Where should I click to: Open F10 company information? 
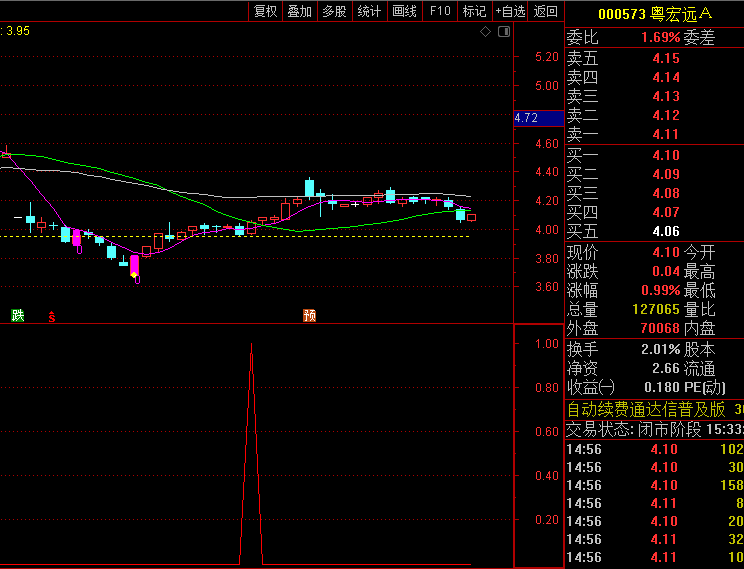pyautogui.click(x=440, y=11)
